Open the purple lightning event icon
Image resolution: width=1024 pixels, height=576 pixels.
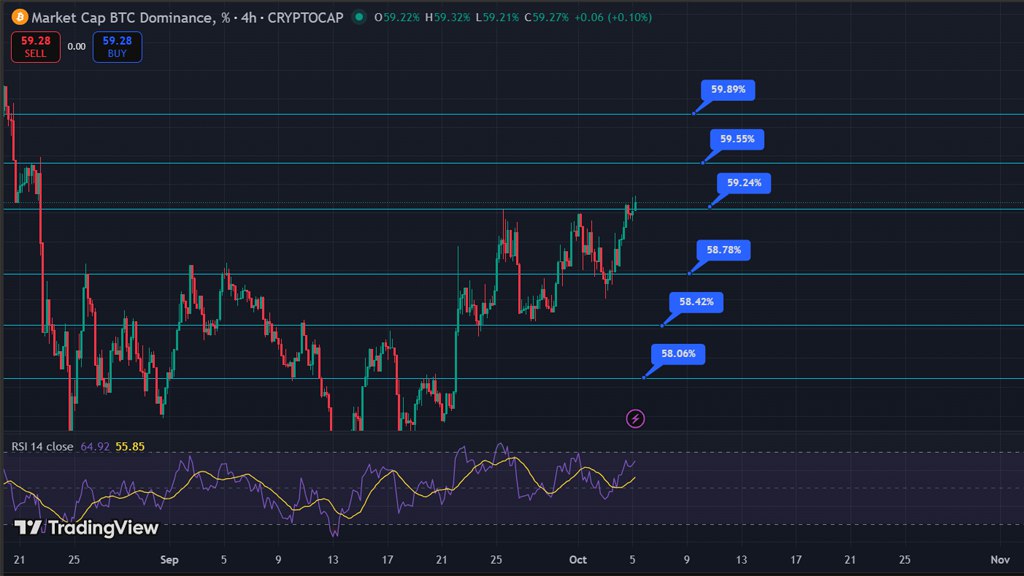(x=635, y=418)
